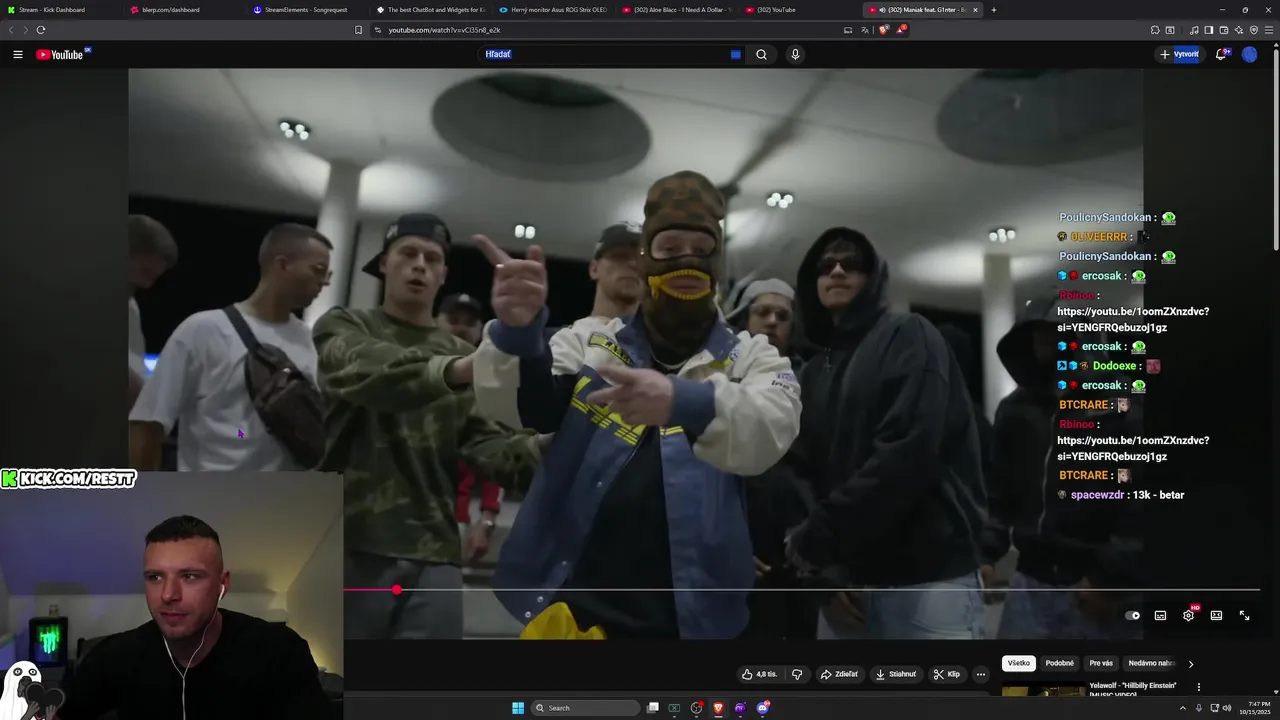Dislike the video with thumbs down
This screenshot has width=1280, height=720.
coord(797,674)
